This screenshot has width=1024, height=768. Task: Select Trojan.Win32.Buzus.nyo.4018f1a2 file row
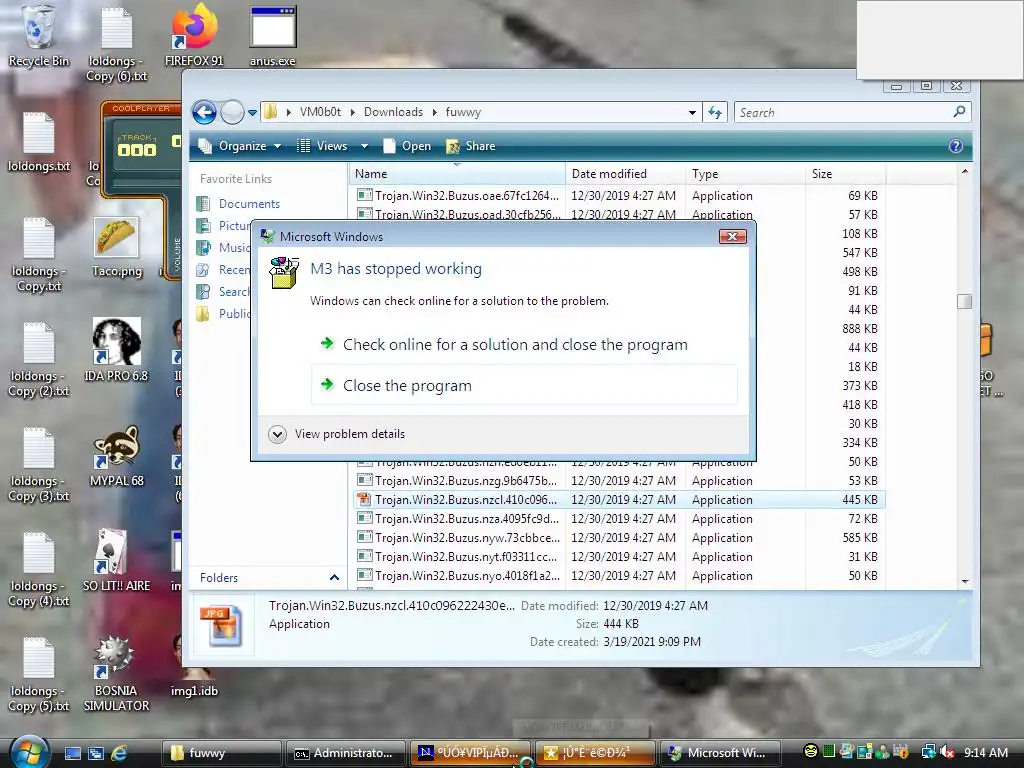click(x=619, y=575)
